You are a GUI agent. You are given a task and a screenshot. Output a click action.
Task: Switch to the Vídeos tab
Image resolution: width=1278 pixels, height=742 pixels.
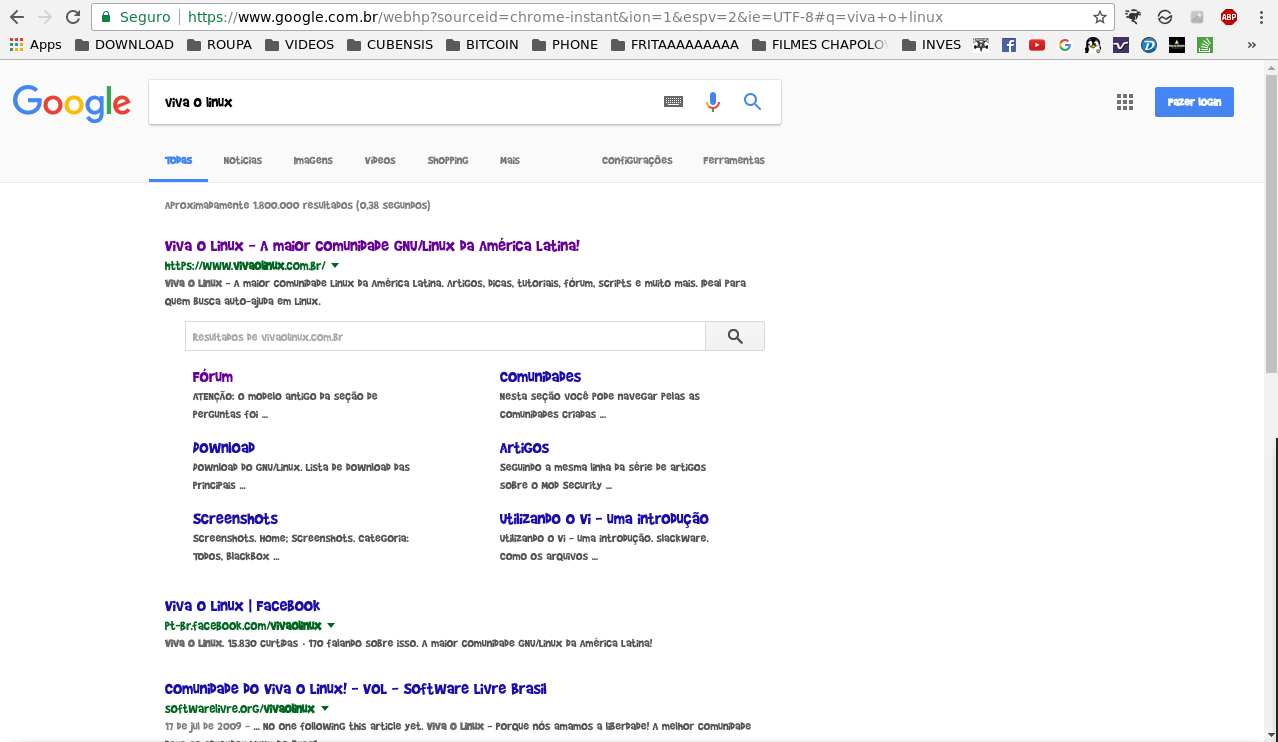(380, 160)
